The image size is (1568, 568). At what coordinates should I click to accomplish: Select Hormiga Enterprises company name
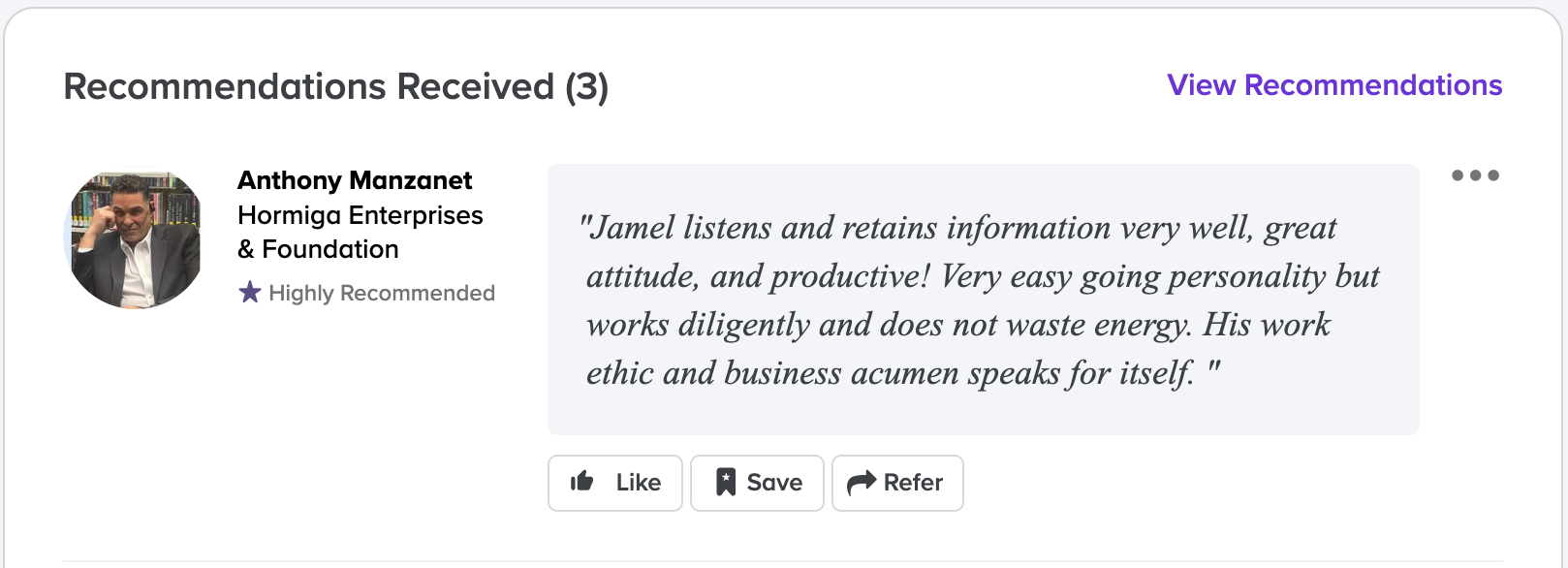point(360,215)
